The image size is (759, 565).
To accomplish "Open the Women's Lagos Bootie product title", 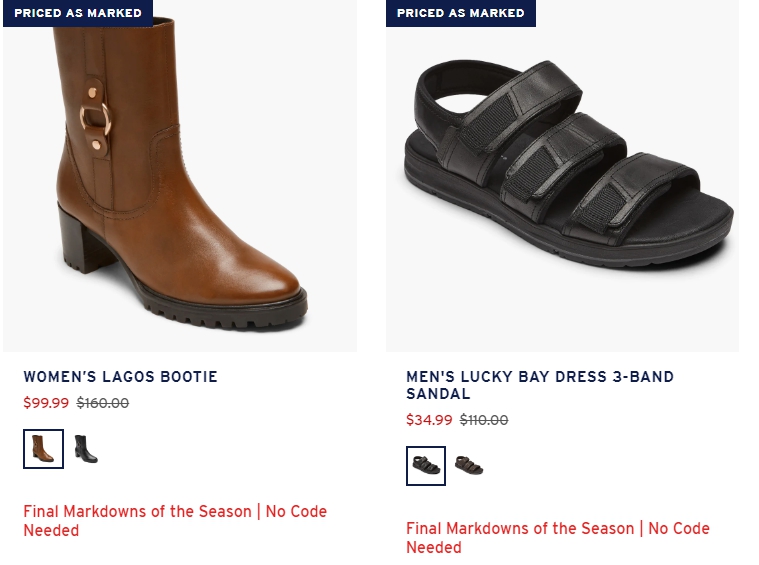I will [x=121, y=377].
